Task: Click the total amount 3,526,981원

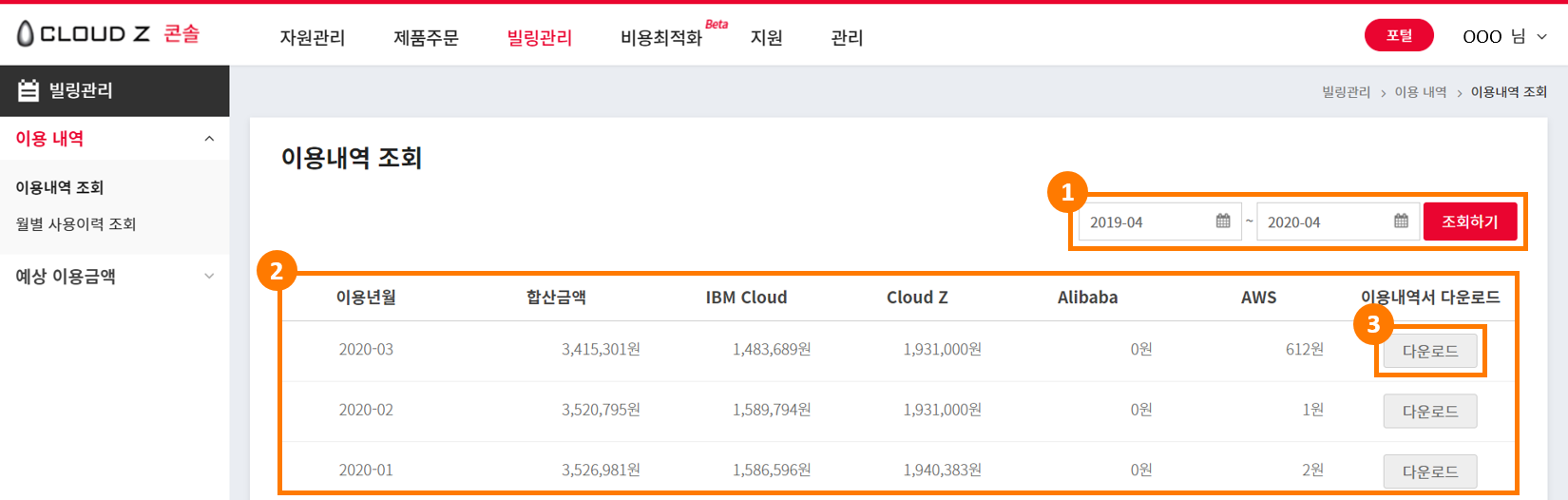Action: coord(601,471)
